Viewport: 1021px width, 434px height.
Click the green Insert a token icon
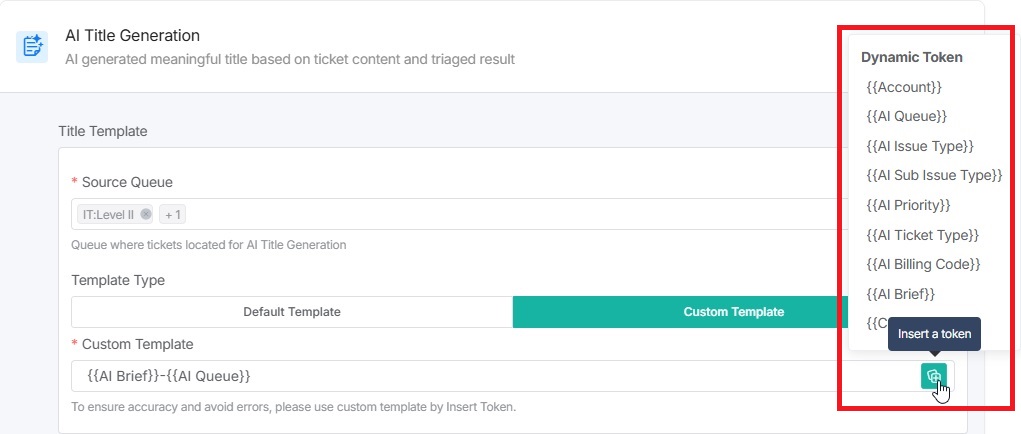pyautogui.click(x=933, y=376)
